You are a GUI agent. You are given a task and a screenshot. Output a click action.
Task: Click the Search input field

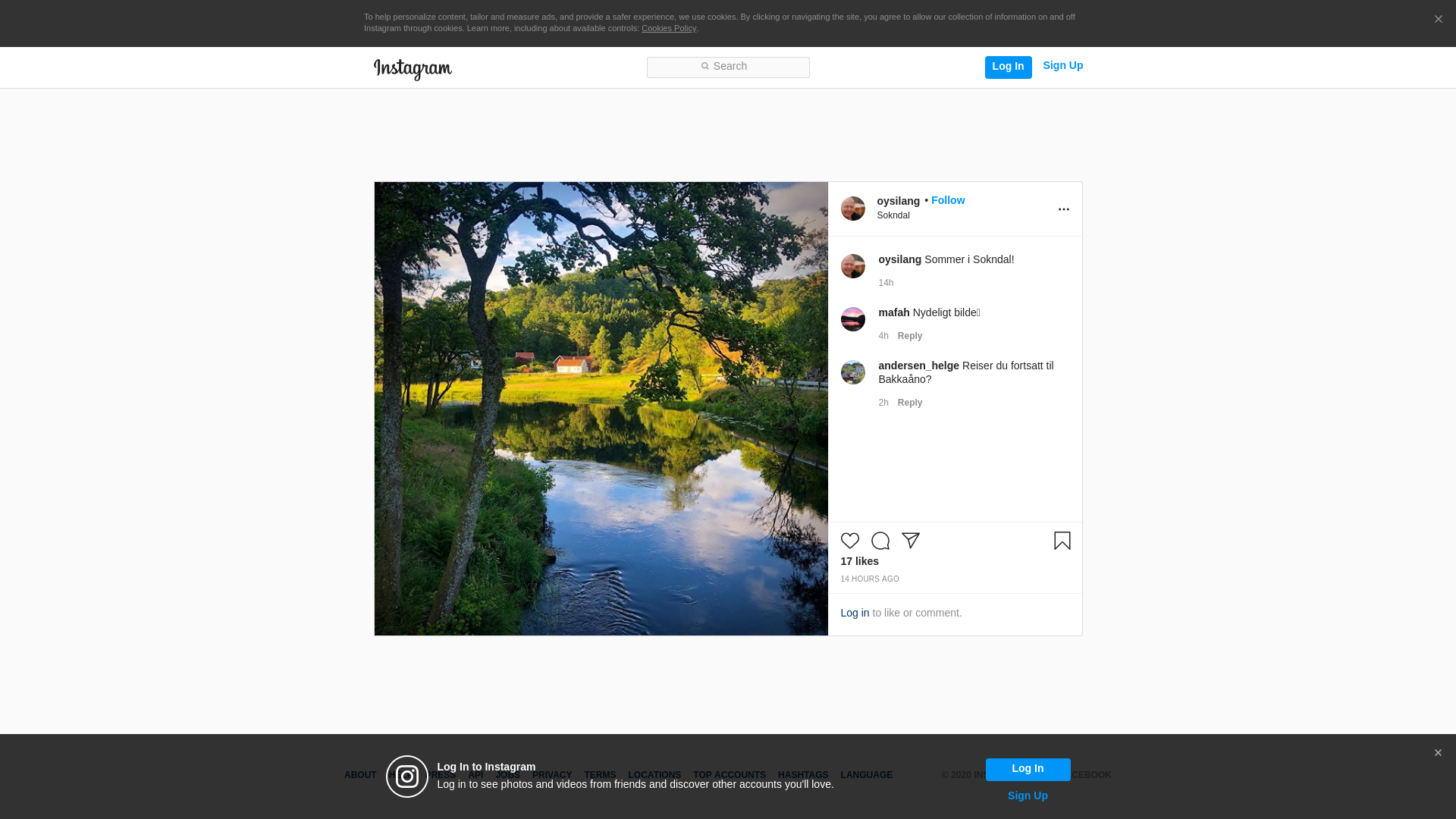pos(728,67)
